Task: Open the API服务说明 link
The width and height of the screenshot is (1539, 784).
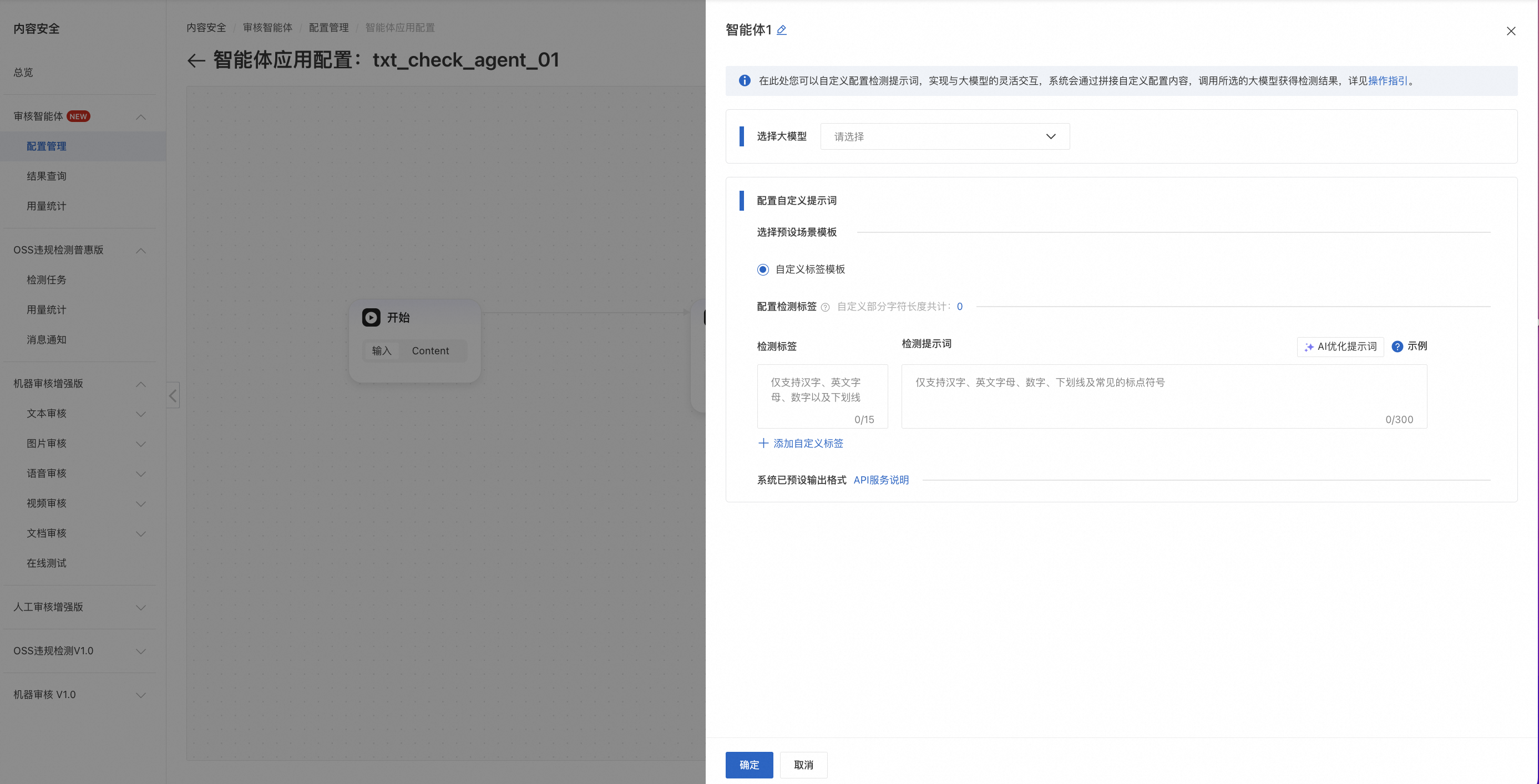Action: point(880,480)
